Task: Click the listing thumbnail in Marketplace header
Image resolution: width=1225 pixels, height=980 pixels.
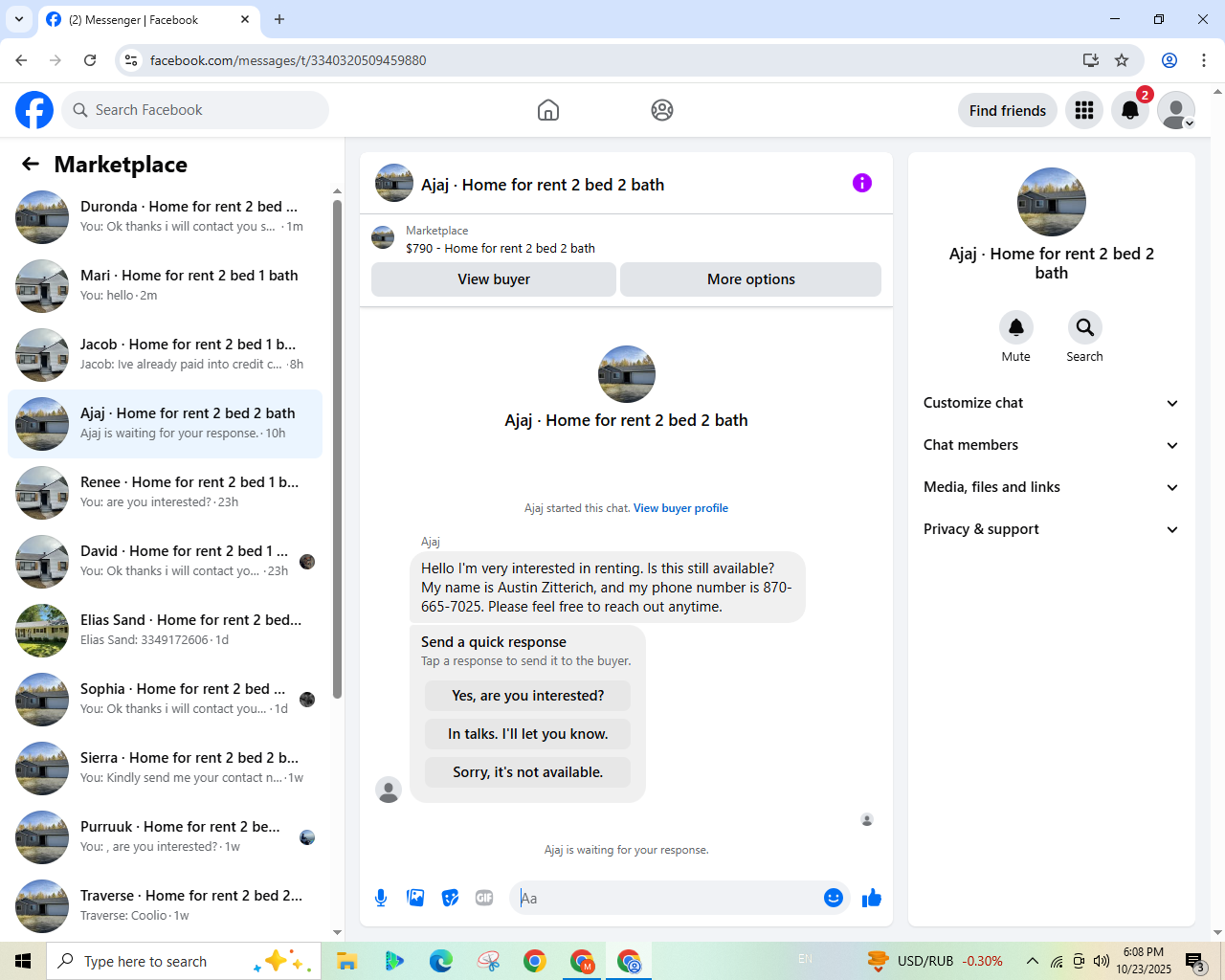Action: pyautogui.click(x=383, y=237)
